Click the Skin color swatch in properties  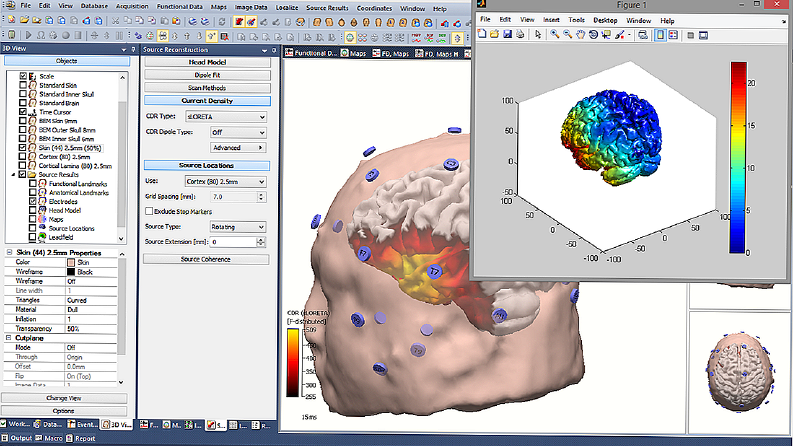pos(71,262)
